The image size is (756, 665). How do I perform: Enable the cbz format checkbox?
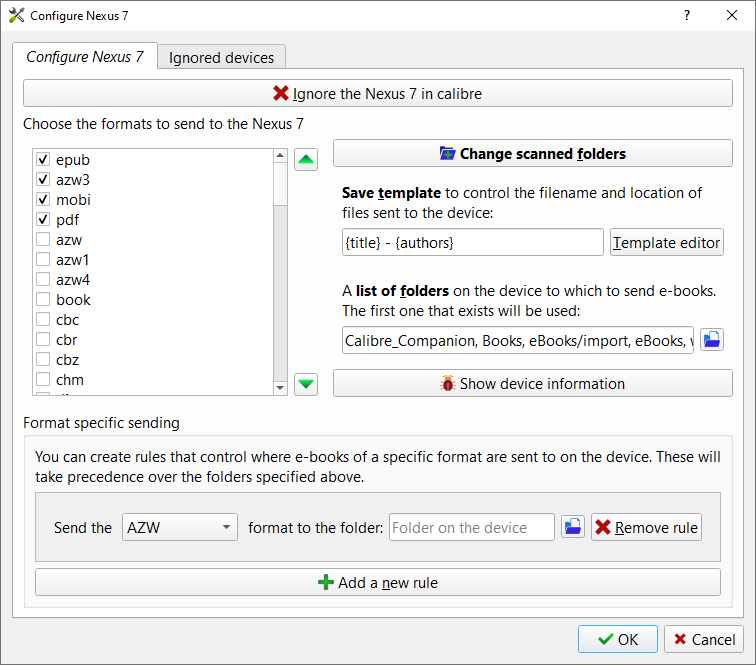point(43,359)
